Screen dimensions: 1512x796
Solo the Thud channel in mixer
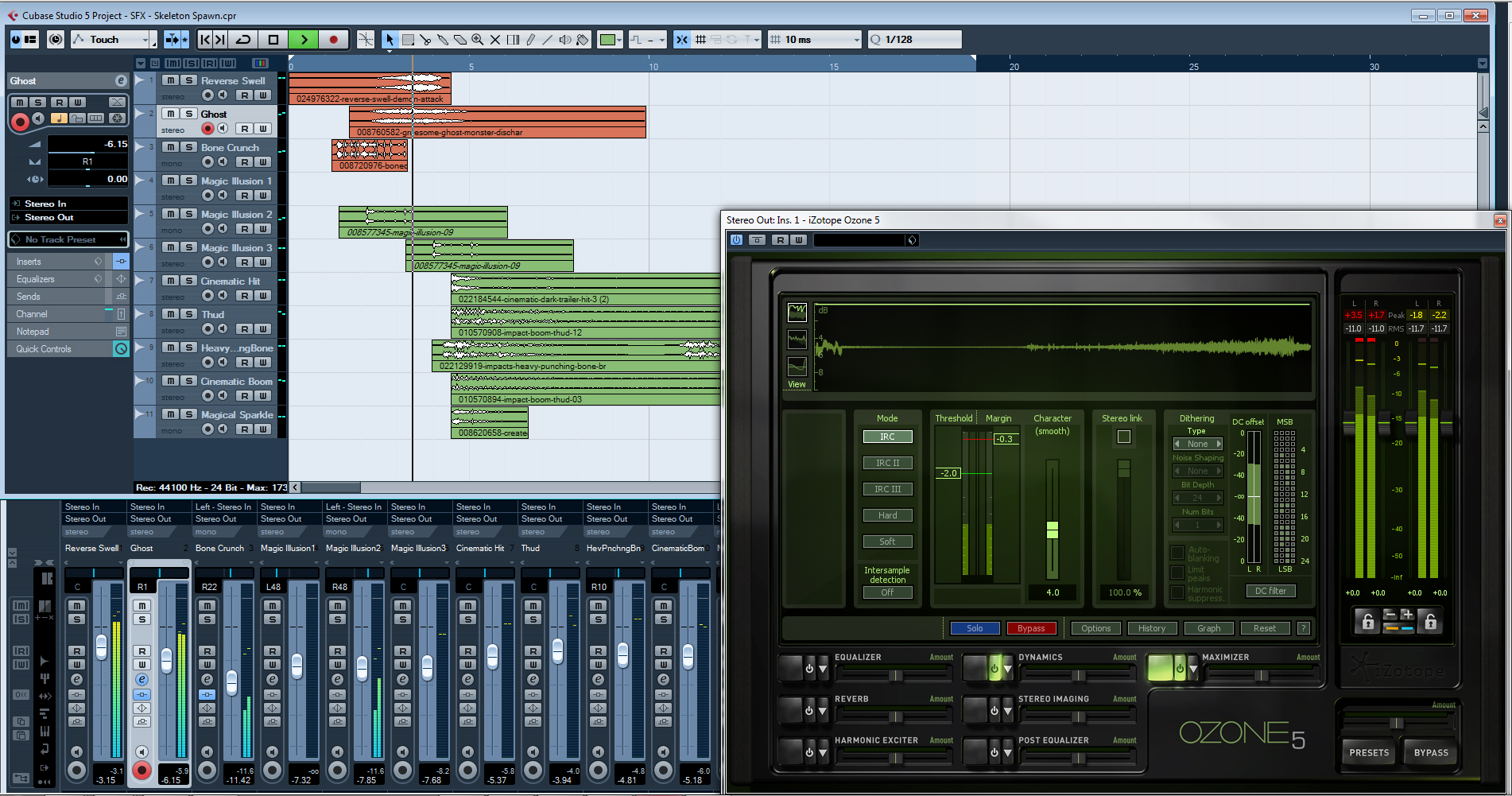(533, 619)
